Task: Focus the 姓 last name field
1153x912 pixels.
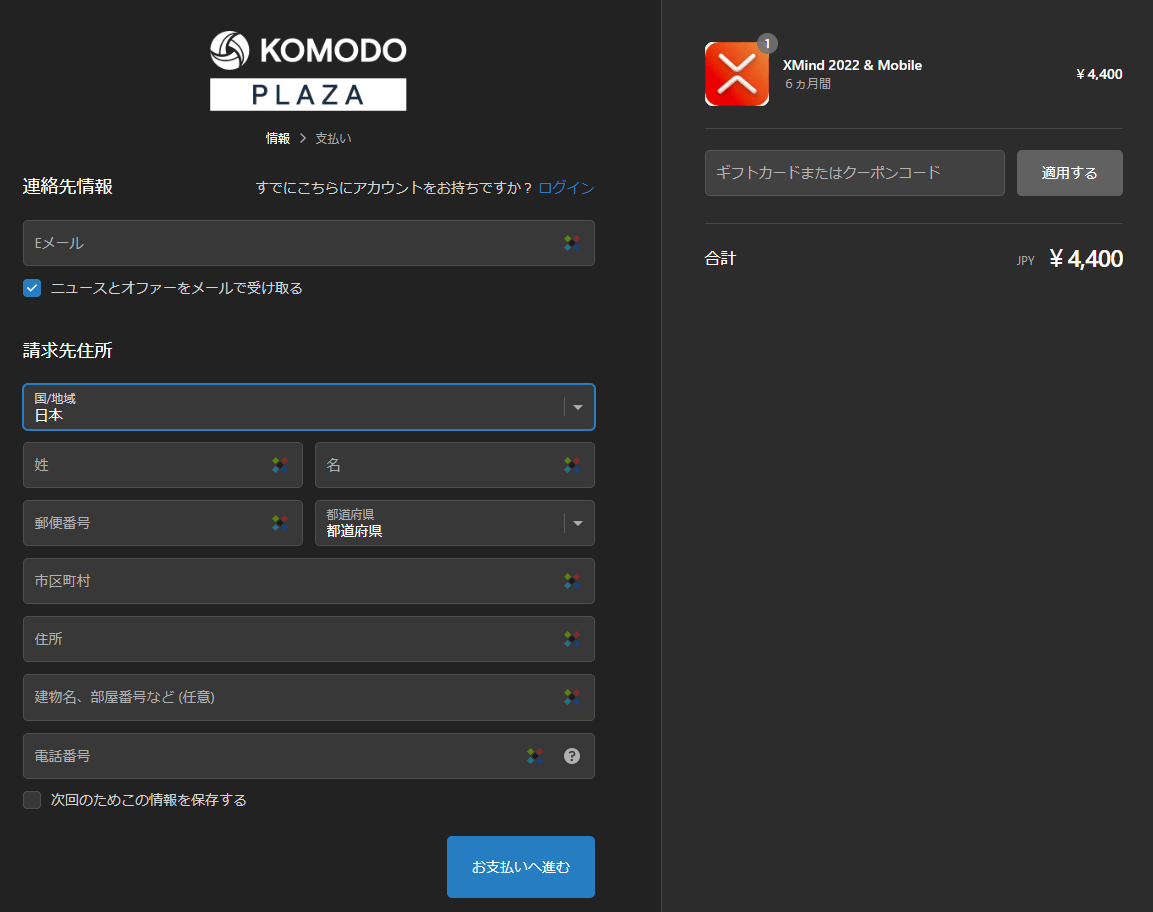Action: tap(163, 465)
